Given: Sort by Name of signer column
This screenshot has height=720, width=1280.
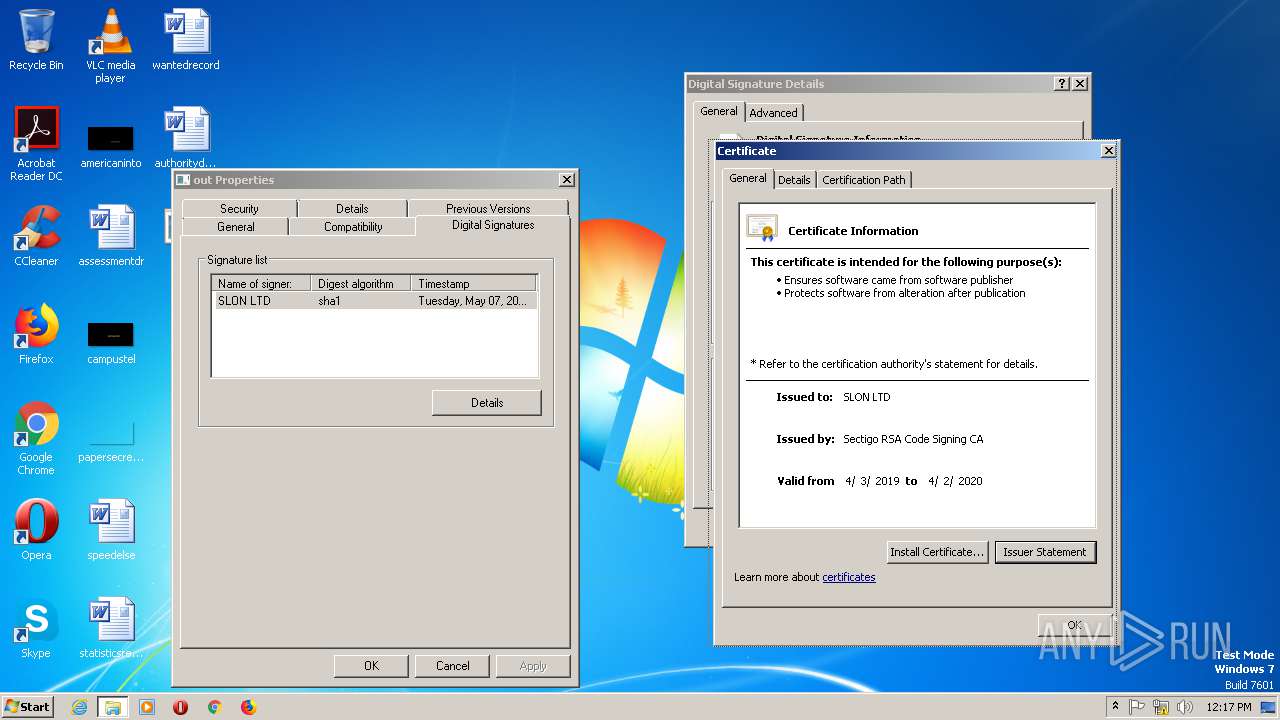Looking at the screenshot, I should pyautogui.click(x=263, y=283).
